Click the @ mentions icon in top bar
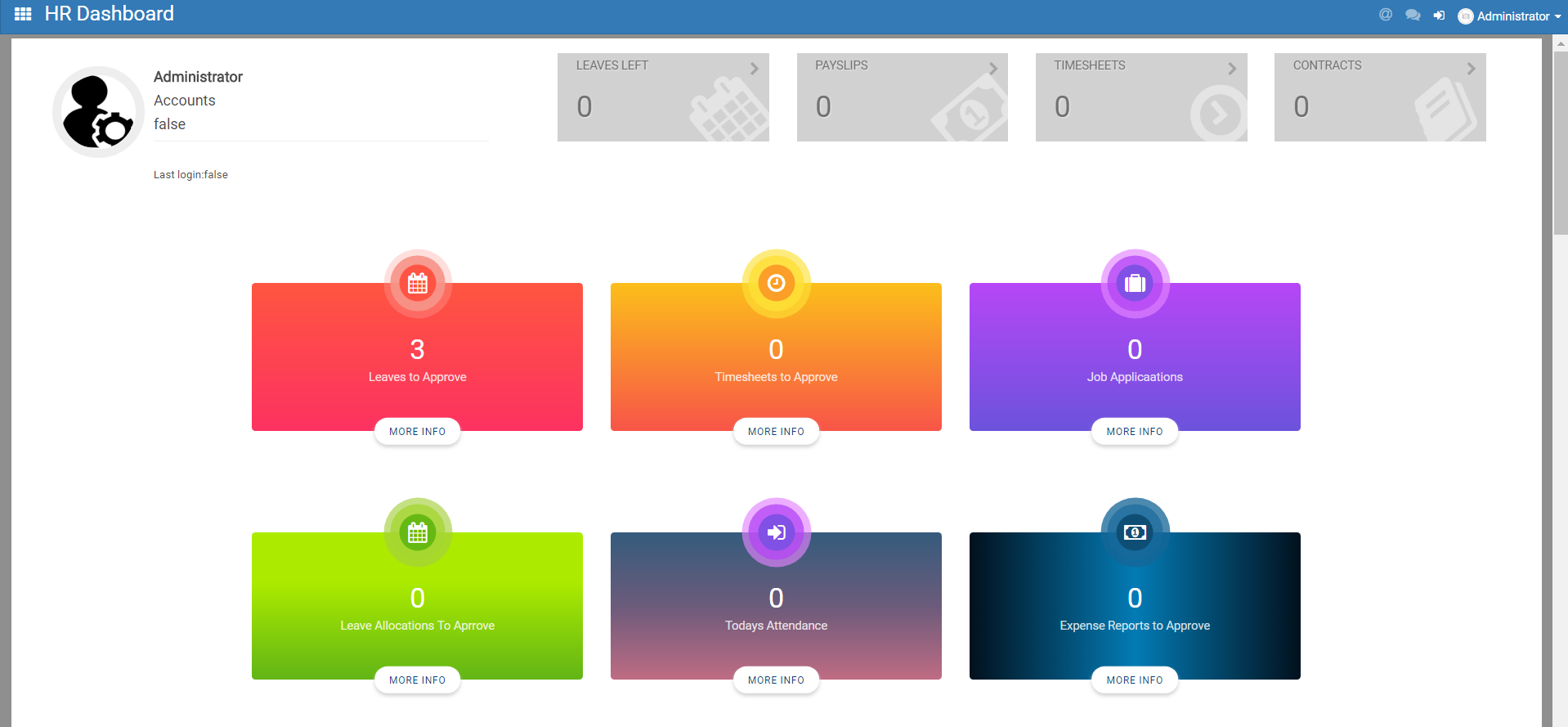Viewport: 1568px width, 727px height. tap(1385, 15)
